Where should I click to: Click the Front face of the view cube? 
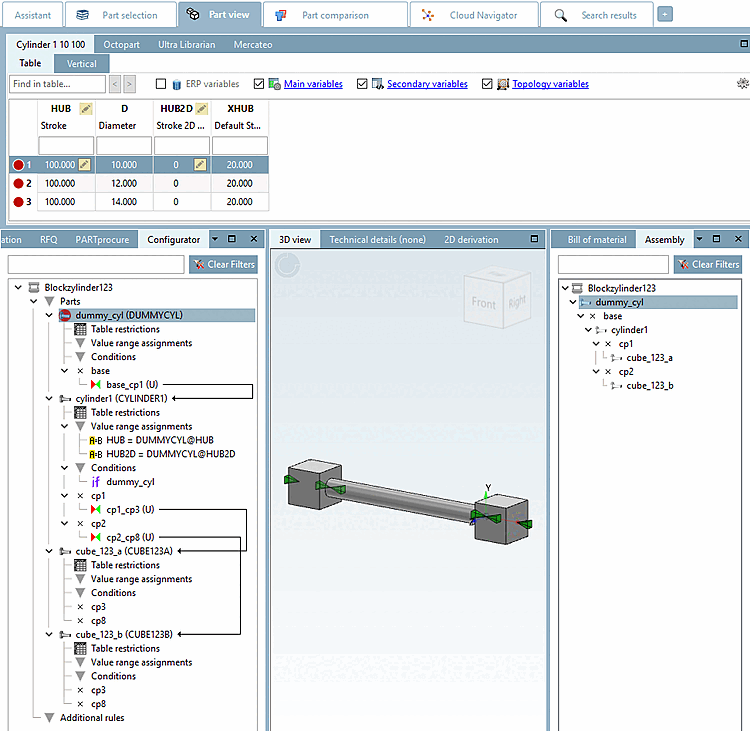(x=483, y=302)
